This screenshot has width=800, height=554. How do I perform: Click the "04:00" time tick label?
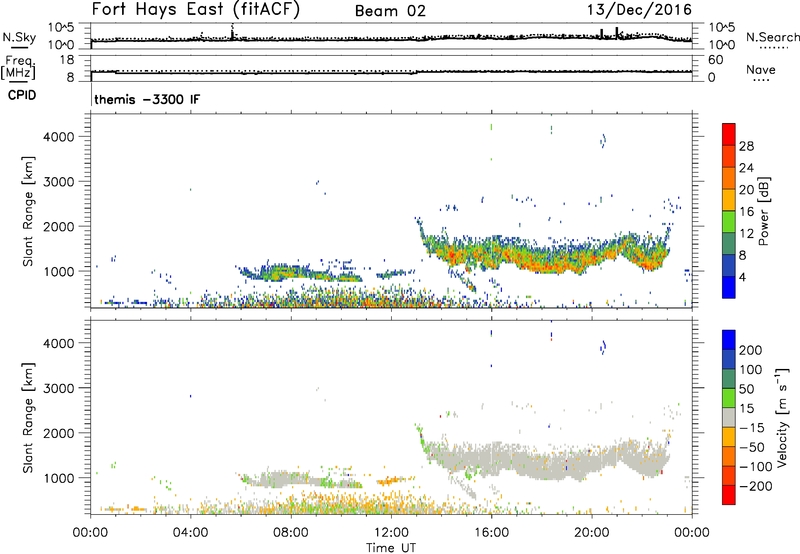pos(190,533)
